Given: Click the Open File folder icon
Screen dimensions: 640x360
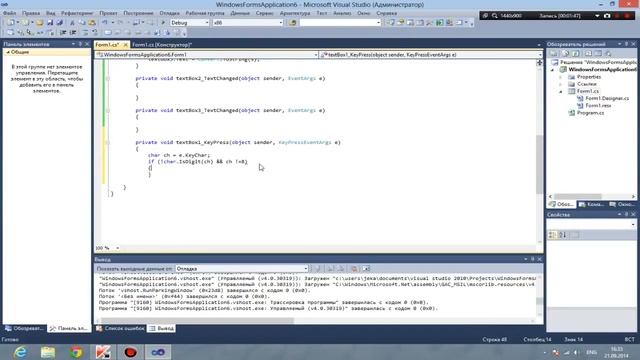Looking at the screenshot, I should tap(40, 22).
